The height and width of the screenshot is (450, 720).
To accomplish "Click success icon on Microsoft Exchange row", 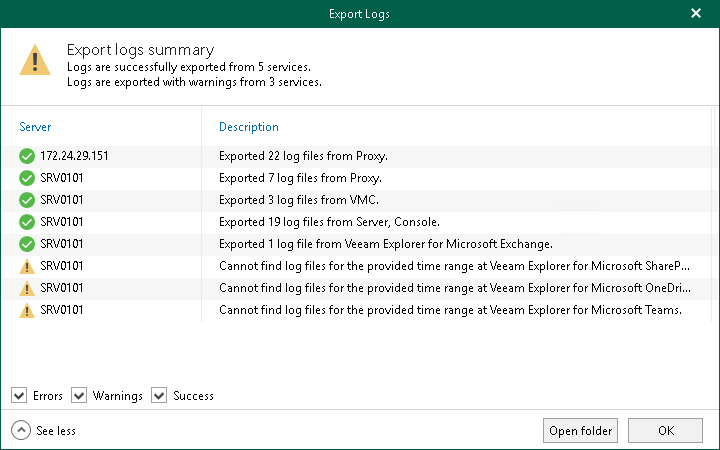I will 27,244.
